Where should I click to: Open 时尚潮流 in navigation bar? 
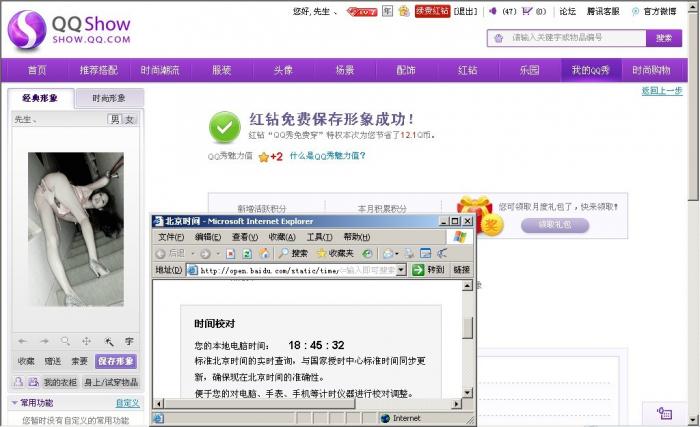click(160, 70)
